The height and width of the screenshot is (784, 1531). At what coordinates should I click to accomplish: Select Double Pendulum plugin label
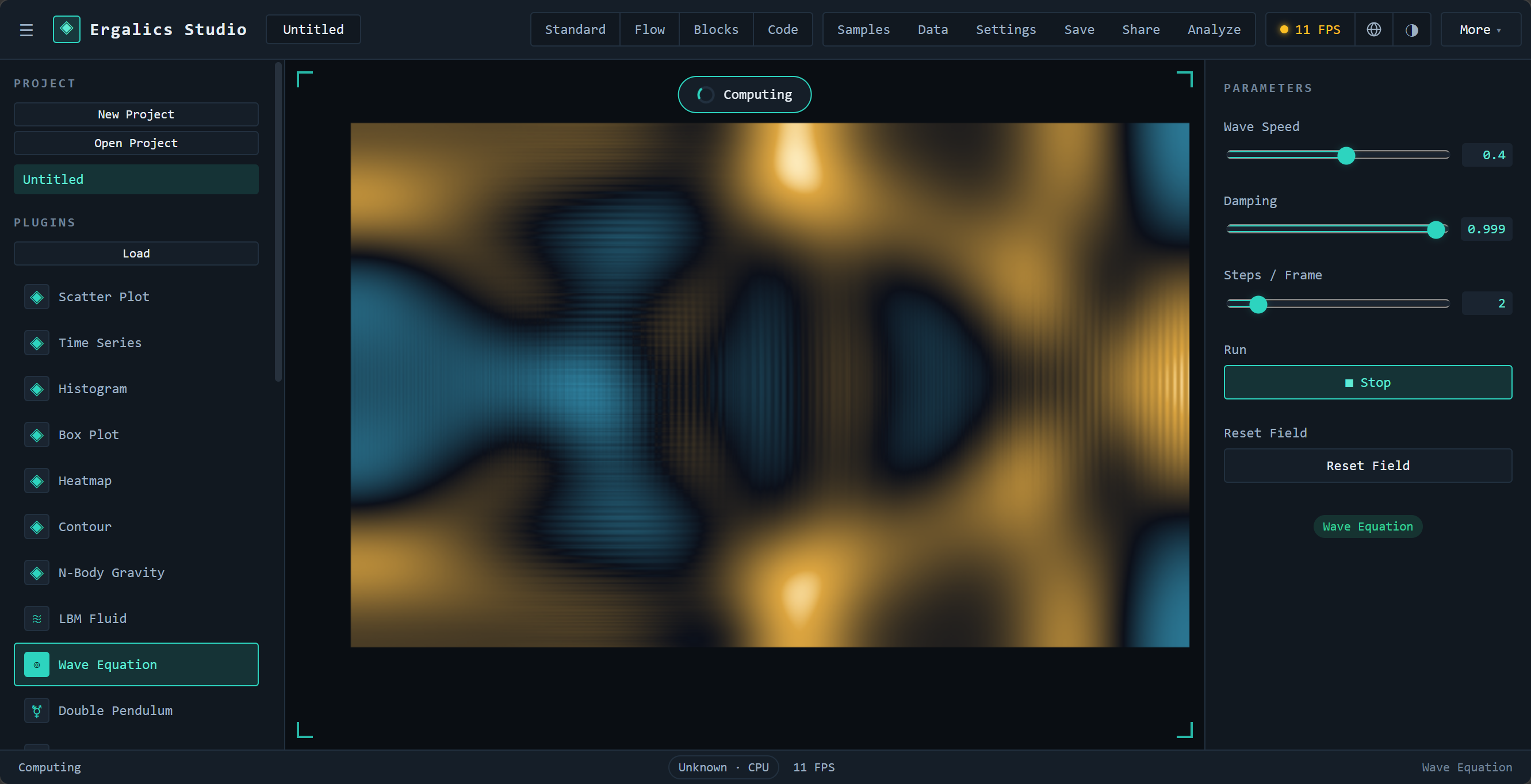tap(115, 711)
